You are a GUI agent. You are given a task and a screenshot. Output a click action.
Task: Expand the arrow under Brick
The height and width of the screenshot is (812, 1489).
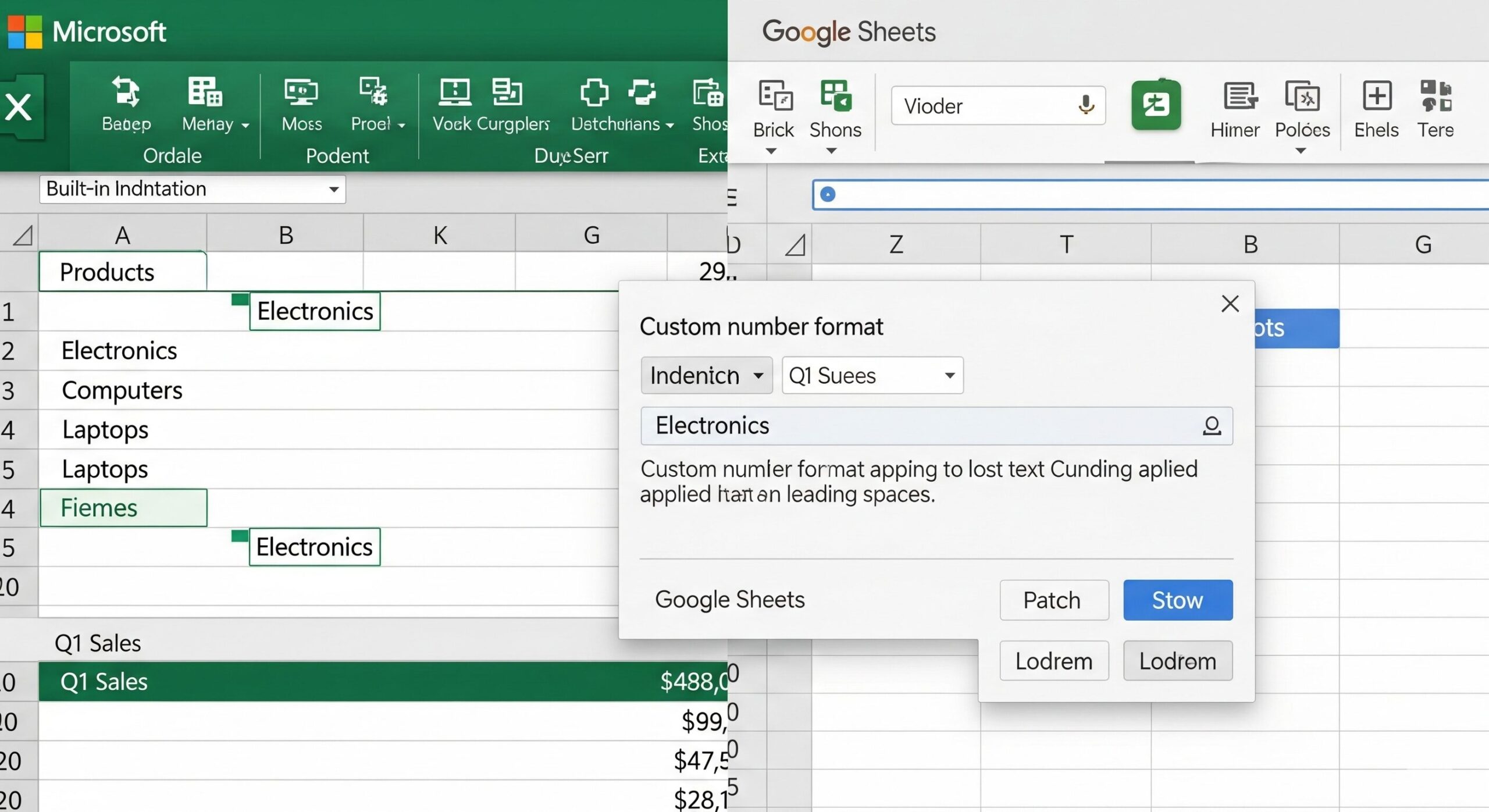click(x=771, y=151)
